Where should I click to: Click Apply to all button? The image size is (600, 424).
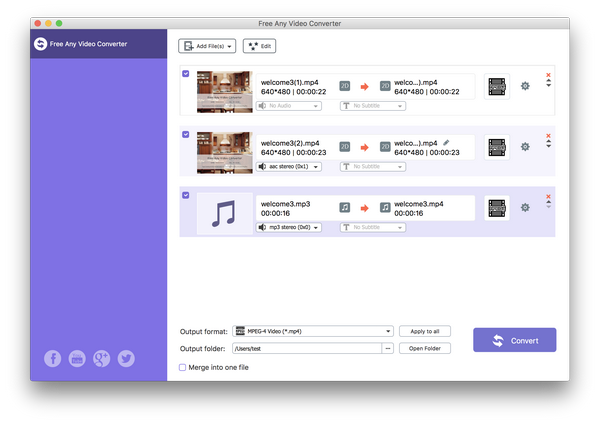point(425,331)
